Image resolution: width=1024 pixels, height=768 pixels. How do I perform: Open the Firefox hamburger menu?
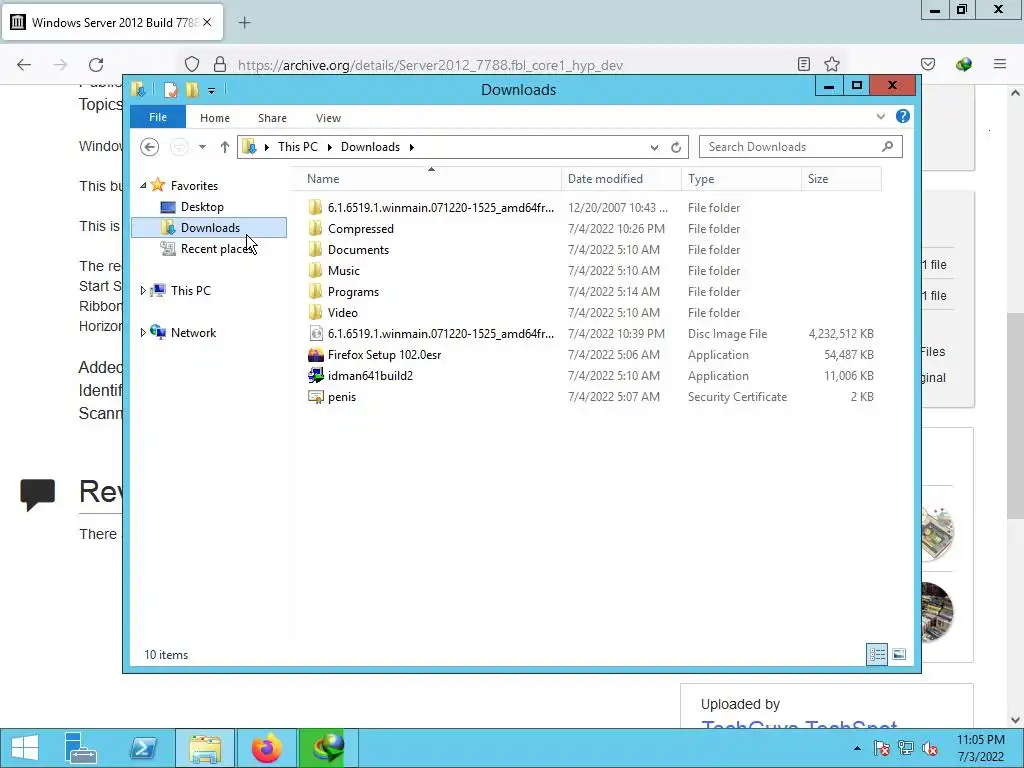[1000, 64]
